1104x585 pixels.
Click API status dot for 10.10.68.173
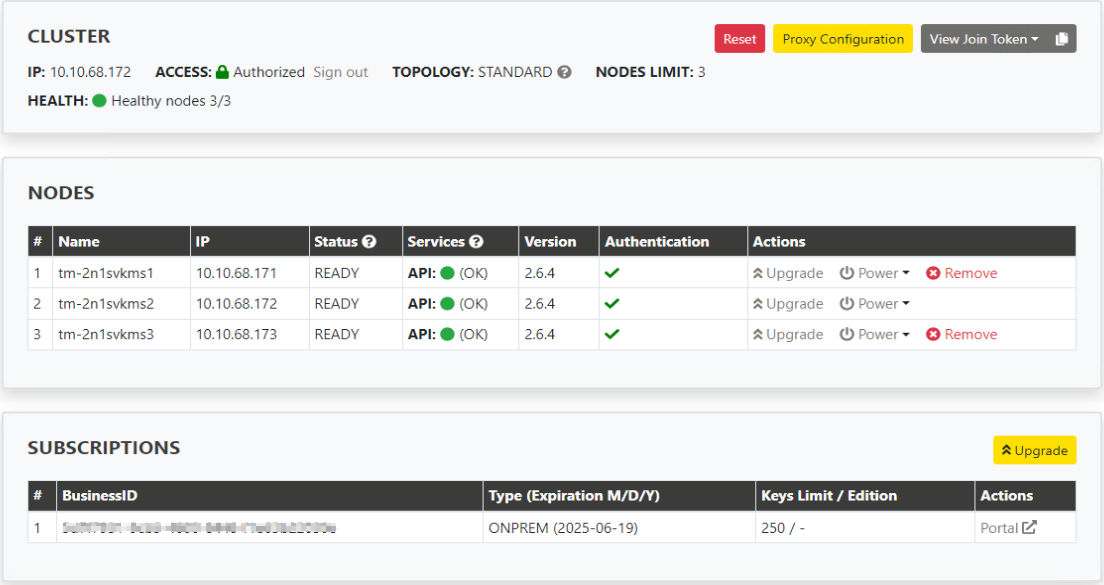[447, 334]
